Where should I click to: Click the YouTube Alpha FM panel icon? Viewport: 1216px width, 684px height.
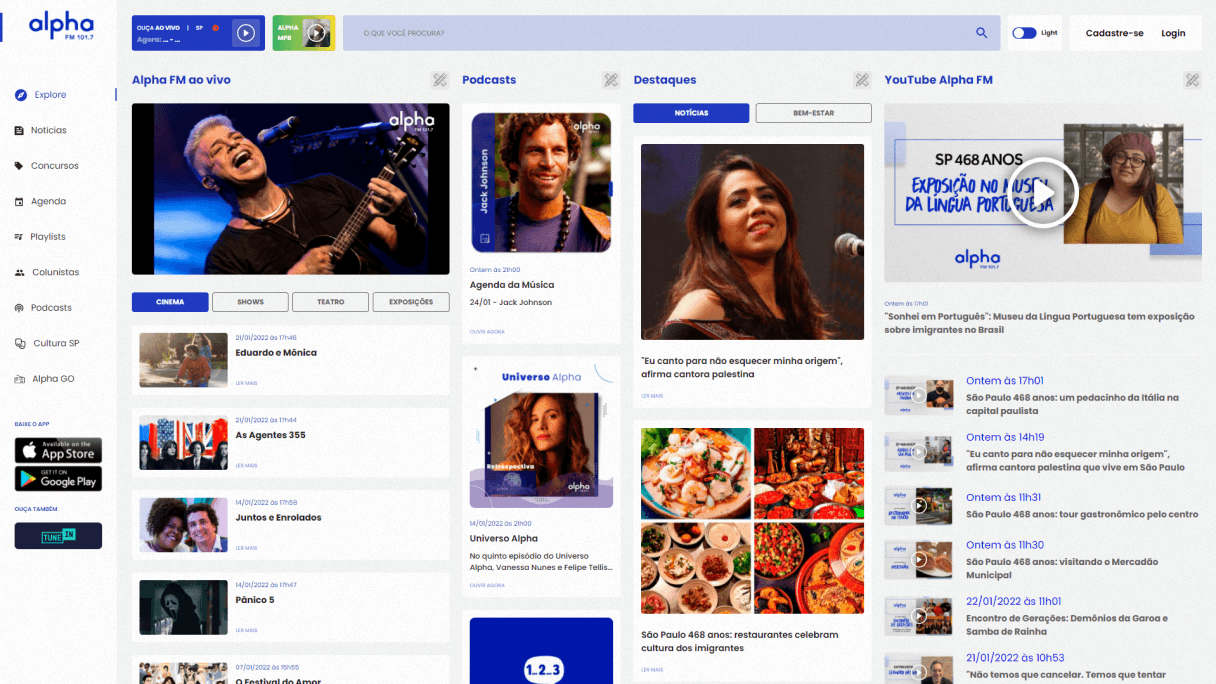point(1191,80)
